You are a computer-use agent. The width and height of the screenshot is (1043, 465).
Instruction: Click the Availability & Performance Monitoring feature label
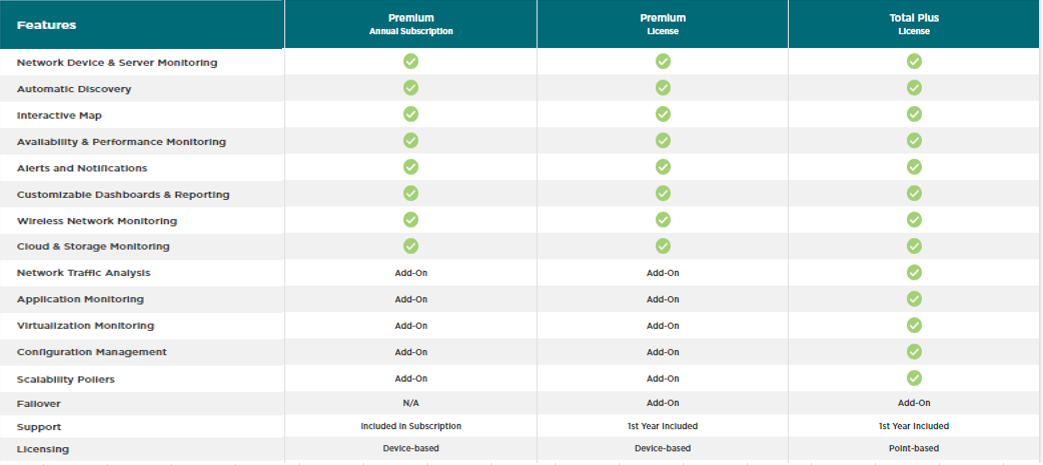pos(121,142)
